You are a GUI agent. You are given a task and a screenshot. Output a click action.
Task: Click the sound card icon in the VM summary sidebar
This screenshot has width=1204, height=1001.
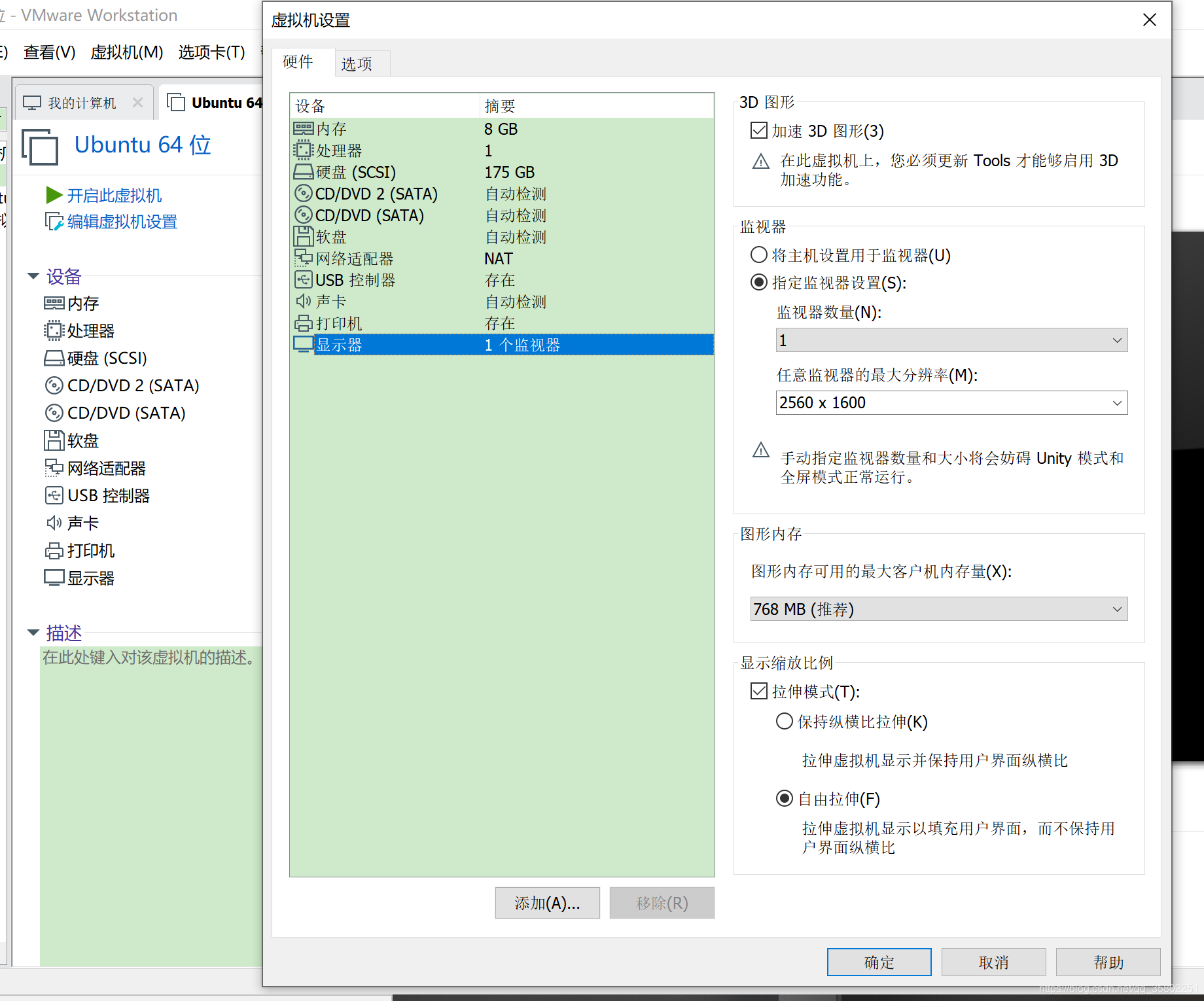tap(54, 523)
